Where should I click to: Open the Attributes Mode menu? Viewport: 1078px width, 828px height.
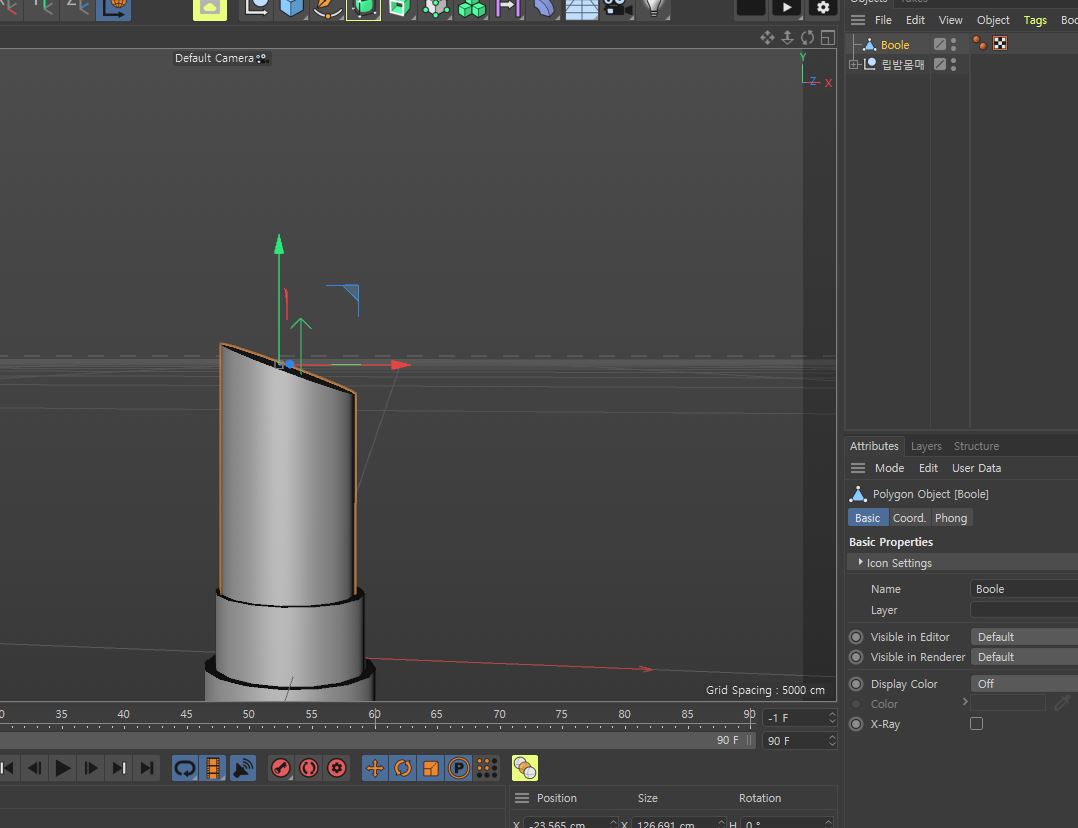pyautogui.click(x=889, y=468)
